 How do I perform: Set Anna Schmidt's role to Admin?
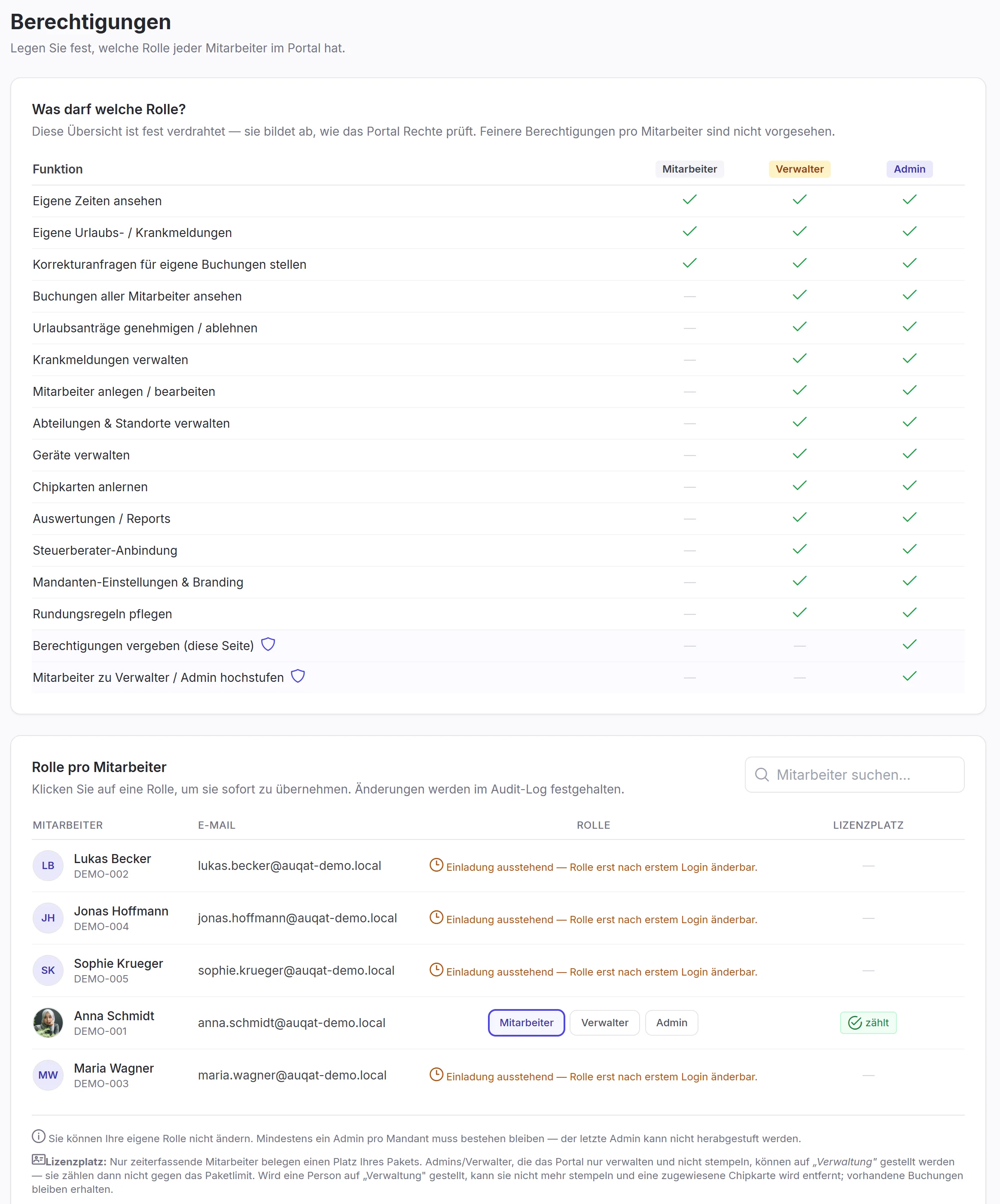671,1023
